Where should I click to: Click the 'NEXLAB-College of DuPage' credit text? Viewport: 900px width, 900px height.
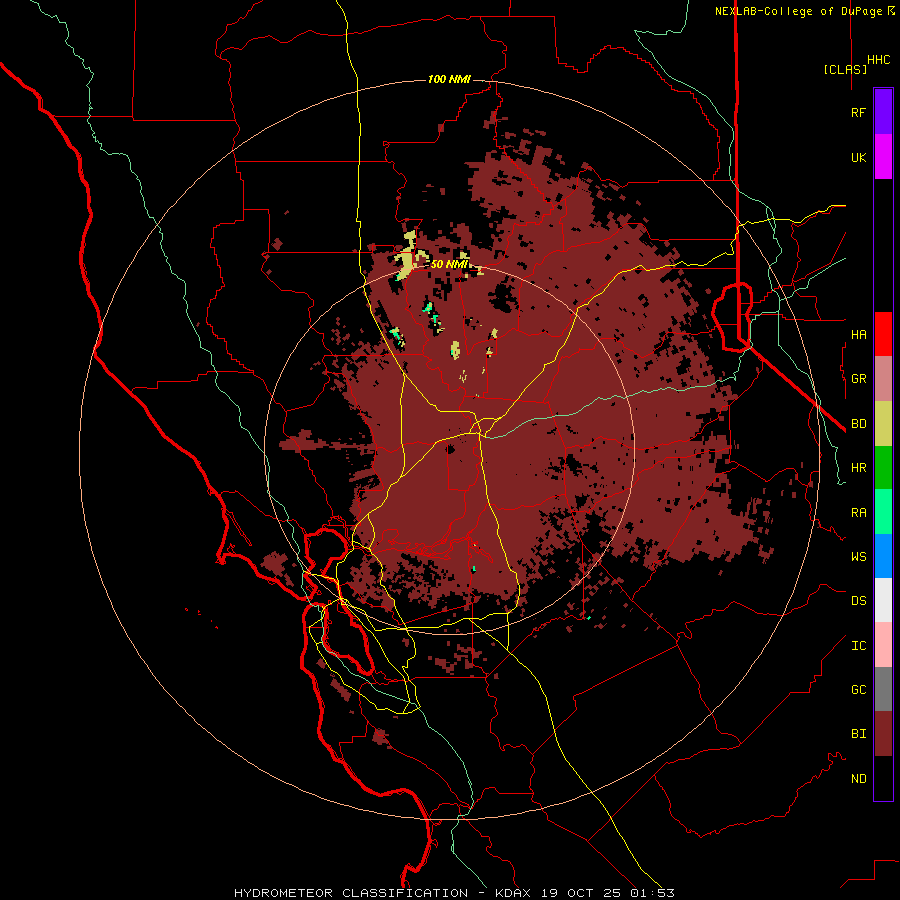click(x=798, y=11)
